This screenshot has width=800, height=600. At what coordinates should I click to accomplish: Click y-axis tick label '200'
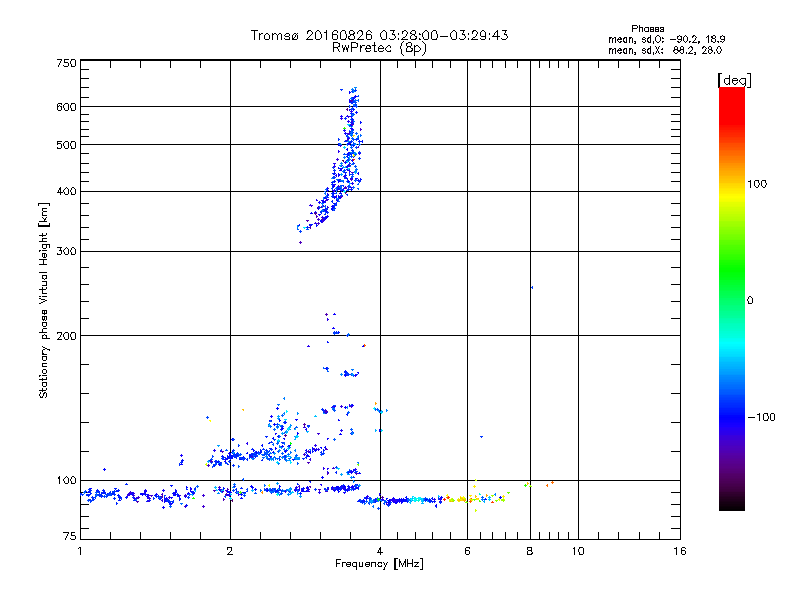pyautogui.click(x=66, y=336)
